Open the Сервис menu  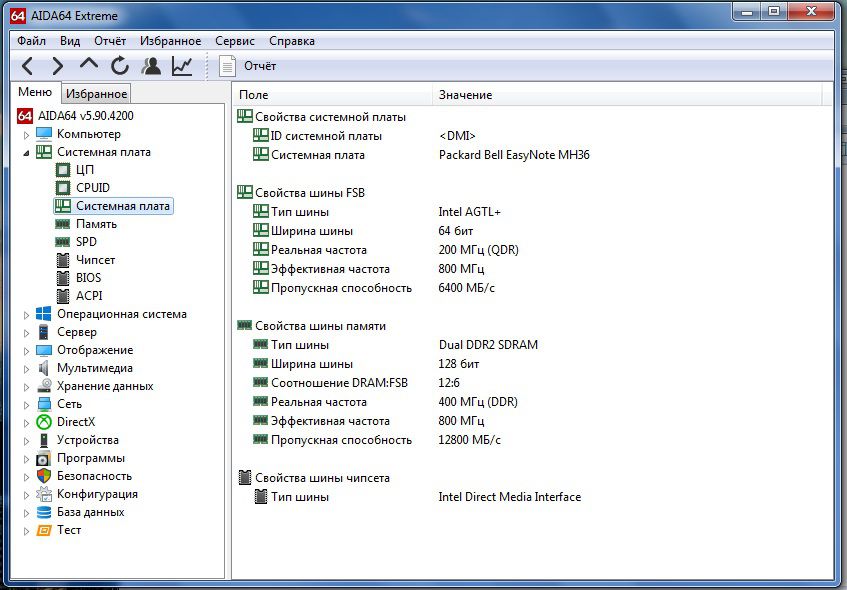(x=234, y=41)
